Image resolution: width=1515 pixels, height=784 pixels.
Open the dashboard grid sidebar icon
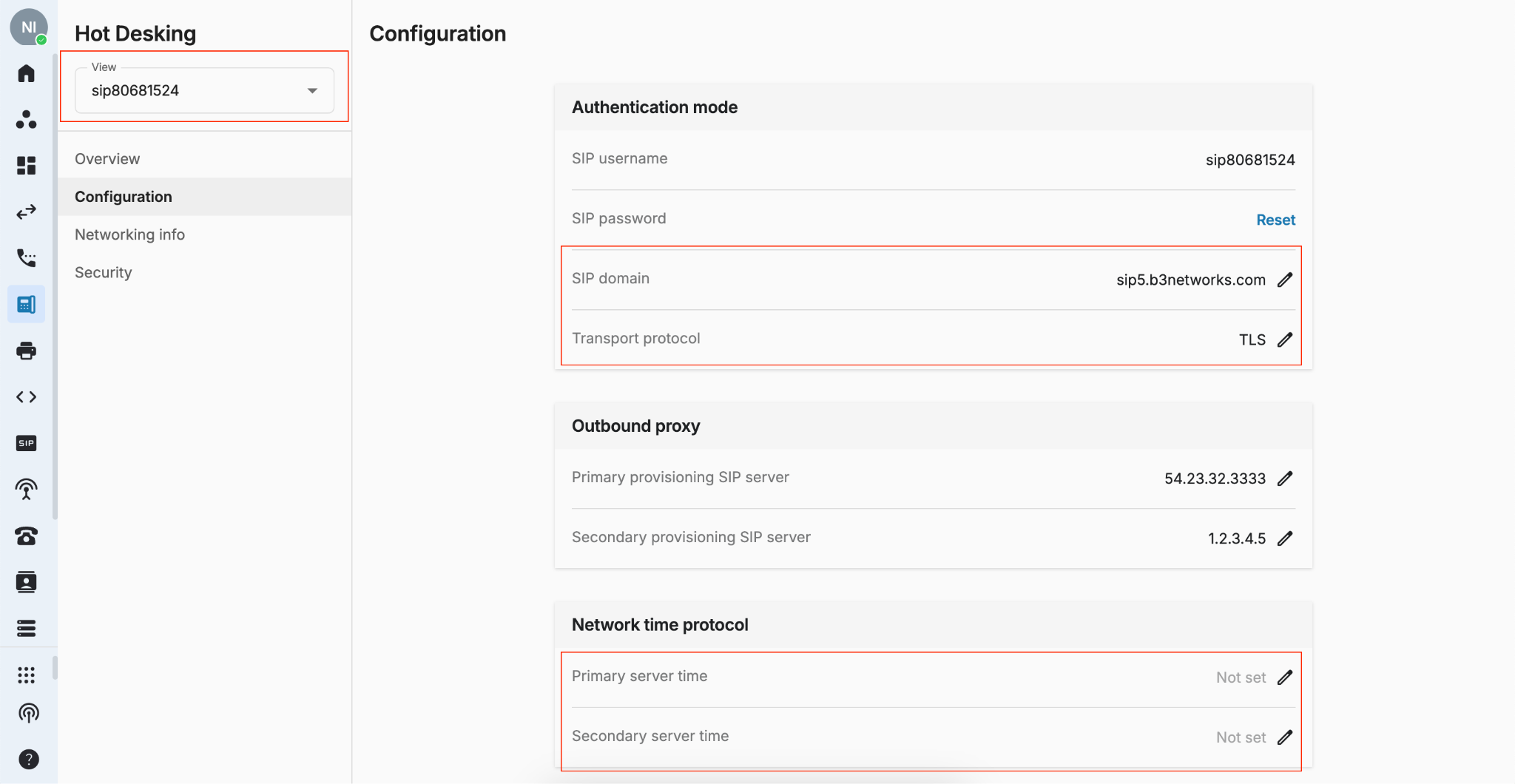[x=27, y=166]
